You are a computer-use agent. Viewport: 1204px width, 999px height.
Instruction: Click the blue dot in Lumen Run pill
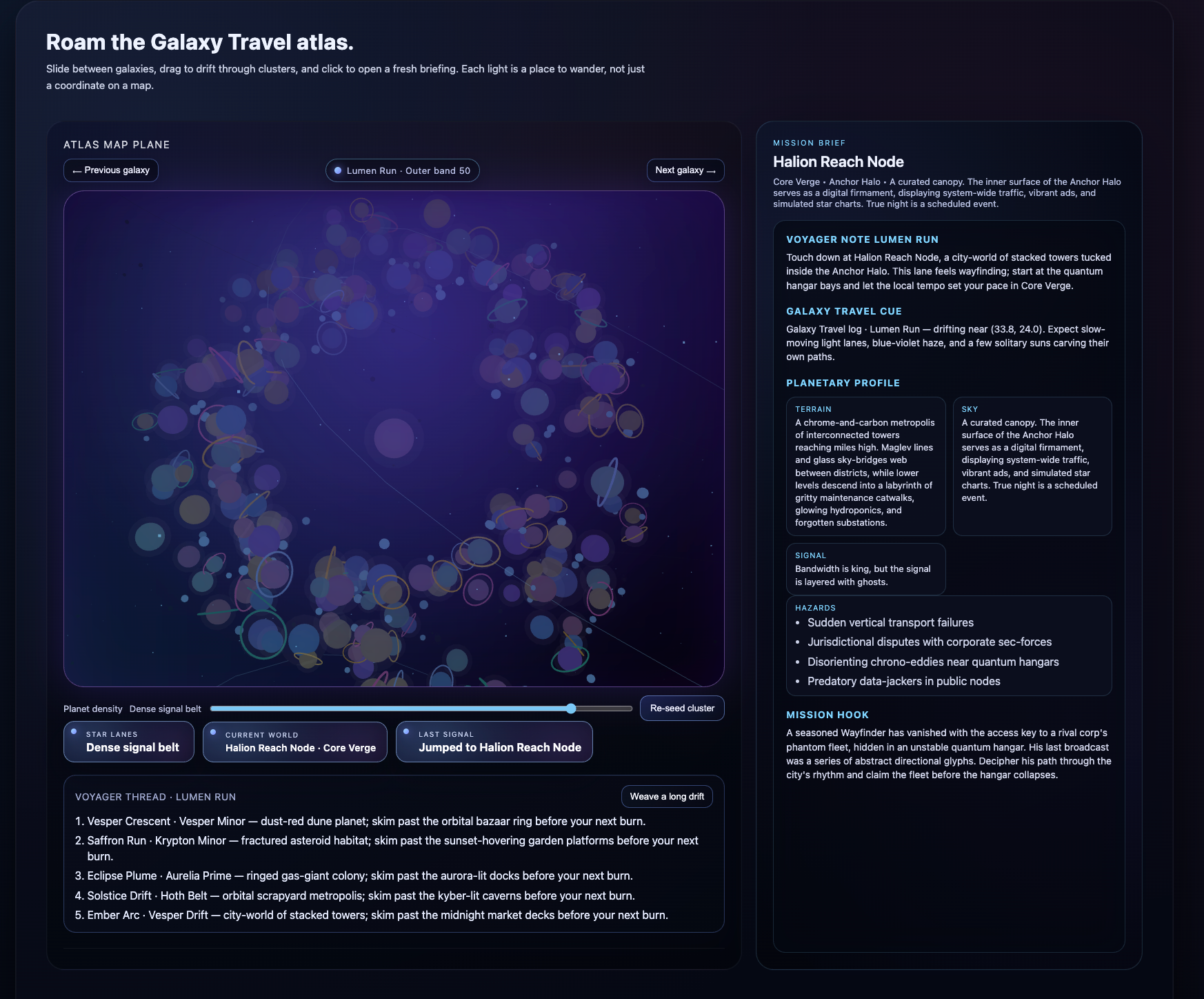338,170
